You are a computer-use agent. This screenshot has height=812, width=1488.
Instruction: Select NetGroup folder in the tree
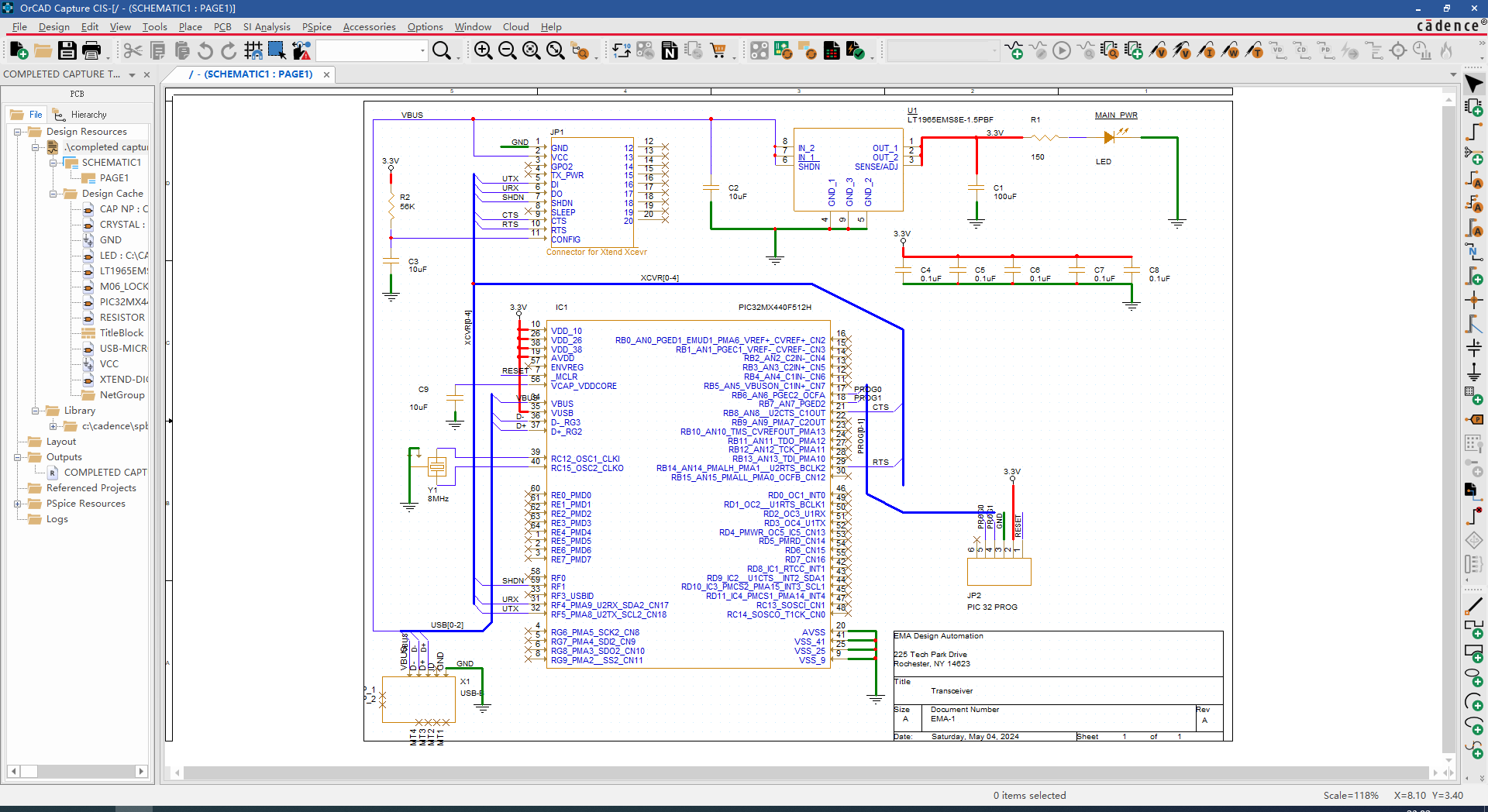(122, 395)
